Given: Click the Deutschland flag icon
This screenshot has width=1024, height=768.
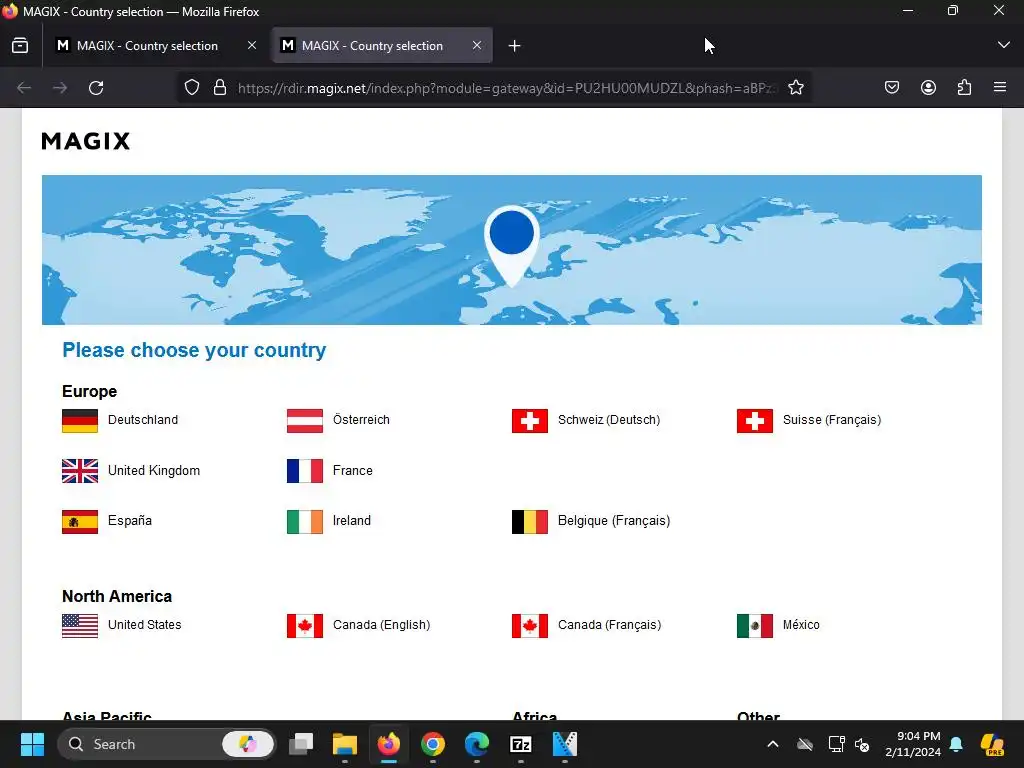Looking at the screenshot, I should coord(80,421).
